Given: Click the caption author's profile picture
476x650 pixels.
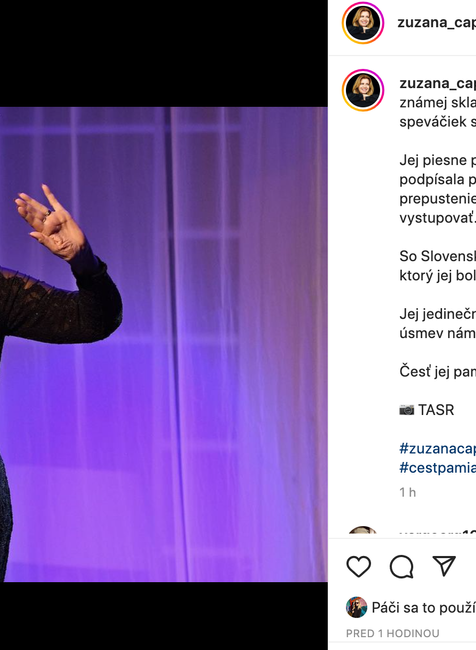Looking at the screenshot, I should tap(363, 90).
